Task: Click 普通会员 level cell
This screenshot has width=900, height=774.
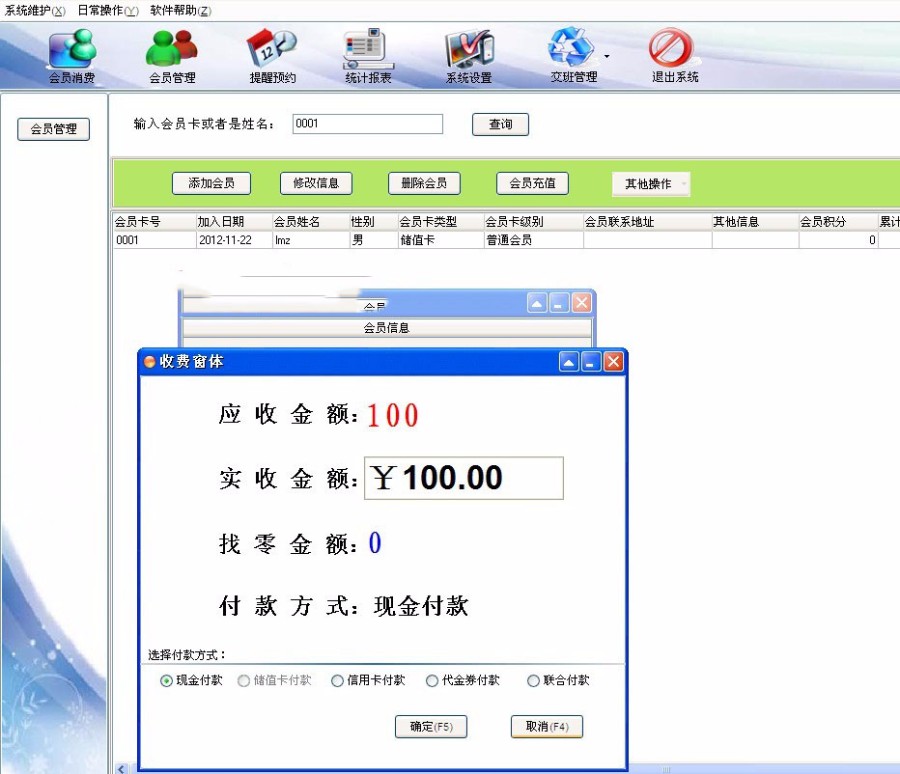Action: pyautogui.click(x=533, y=240)
